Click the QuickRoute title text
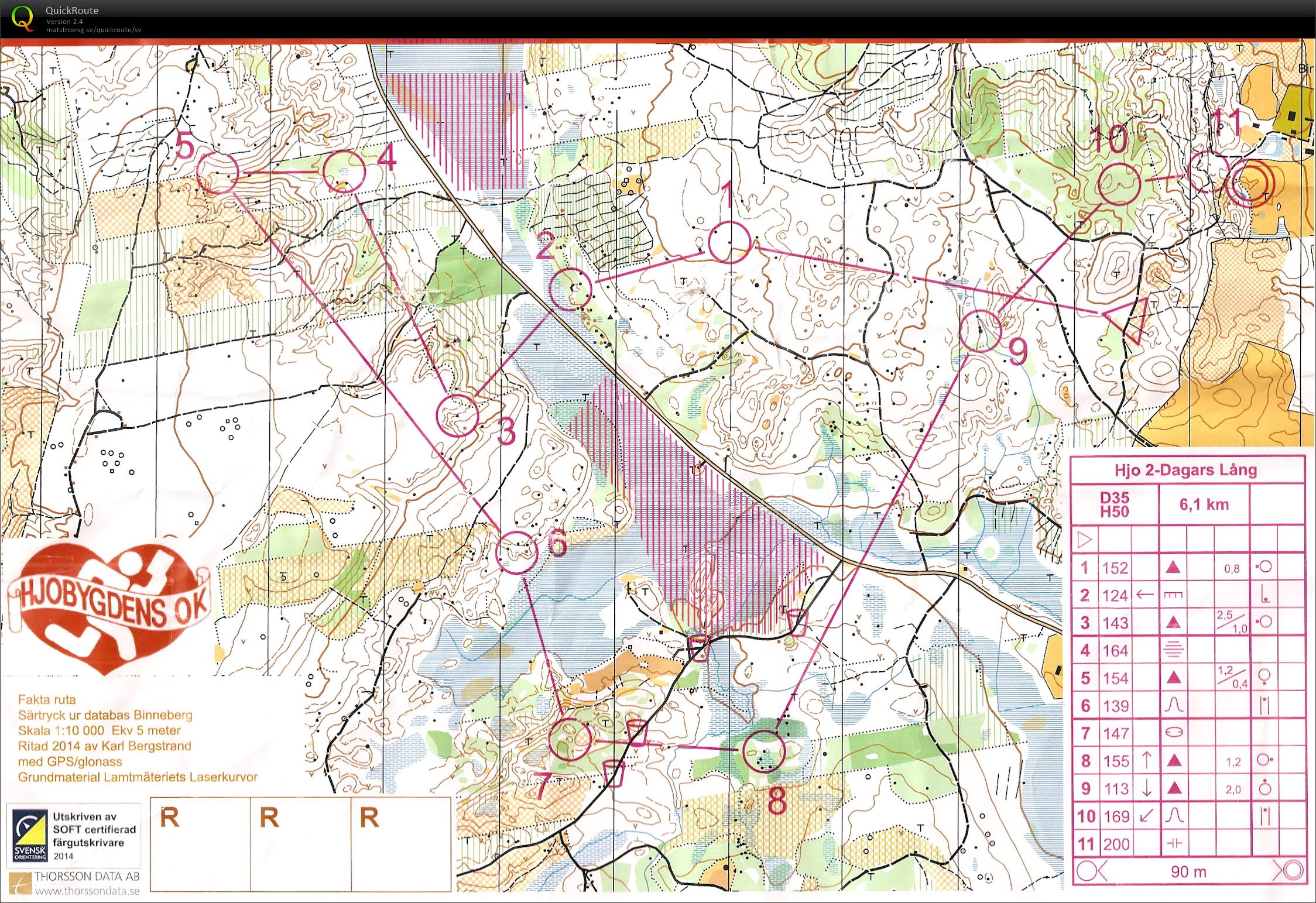This screenshot has width=1316, height=903. (72, 10)
